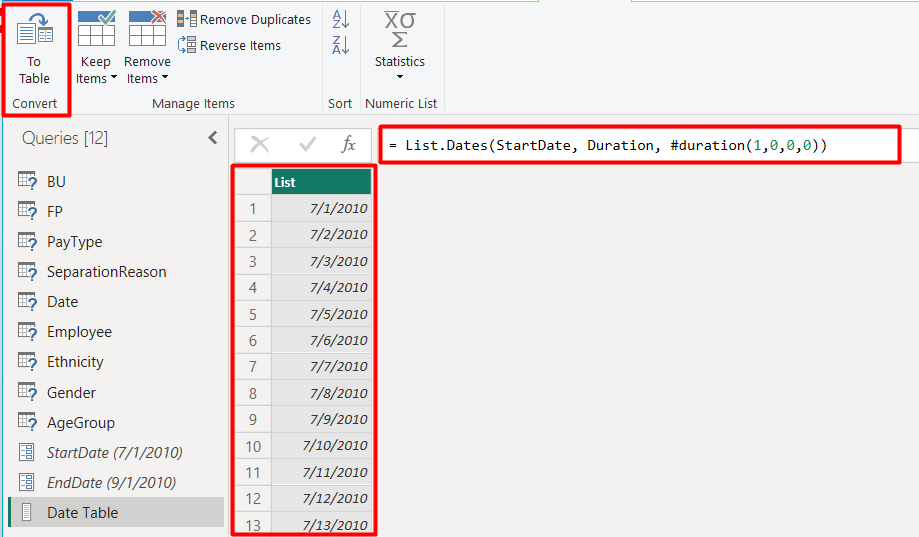Sort list ascending A to Z
Image resolution: width=919 pixels, height=537 pixels.
(341, 19)
